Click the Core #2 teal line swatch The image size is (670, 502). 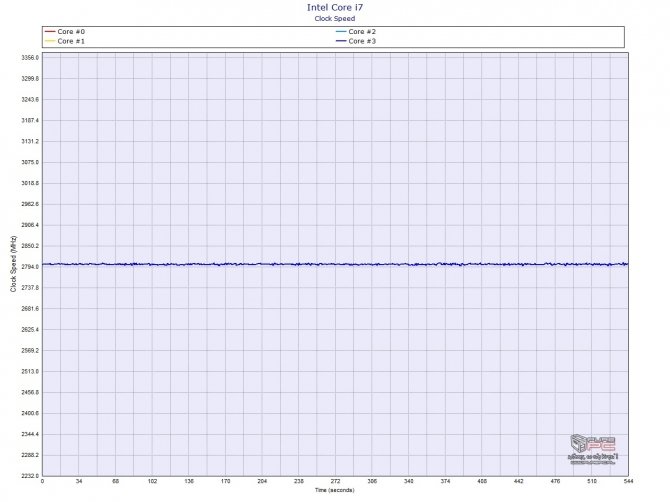[341, 32]
